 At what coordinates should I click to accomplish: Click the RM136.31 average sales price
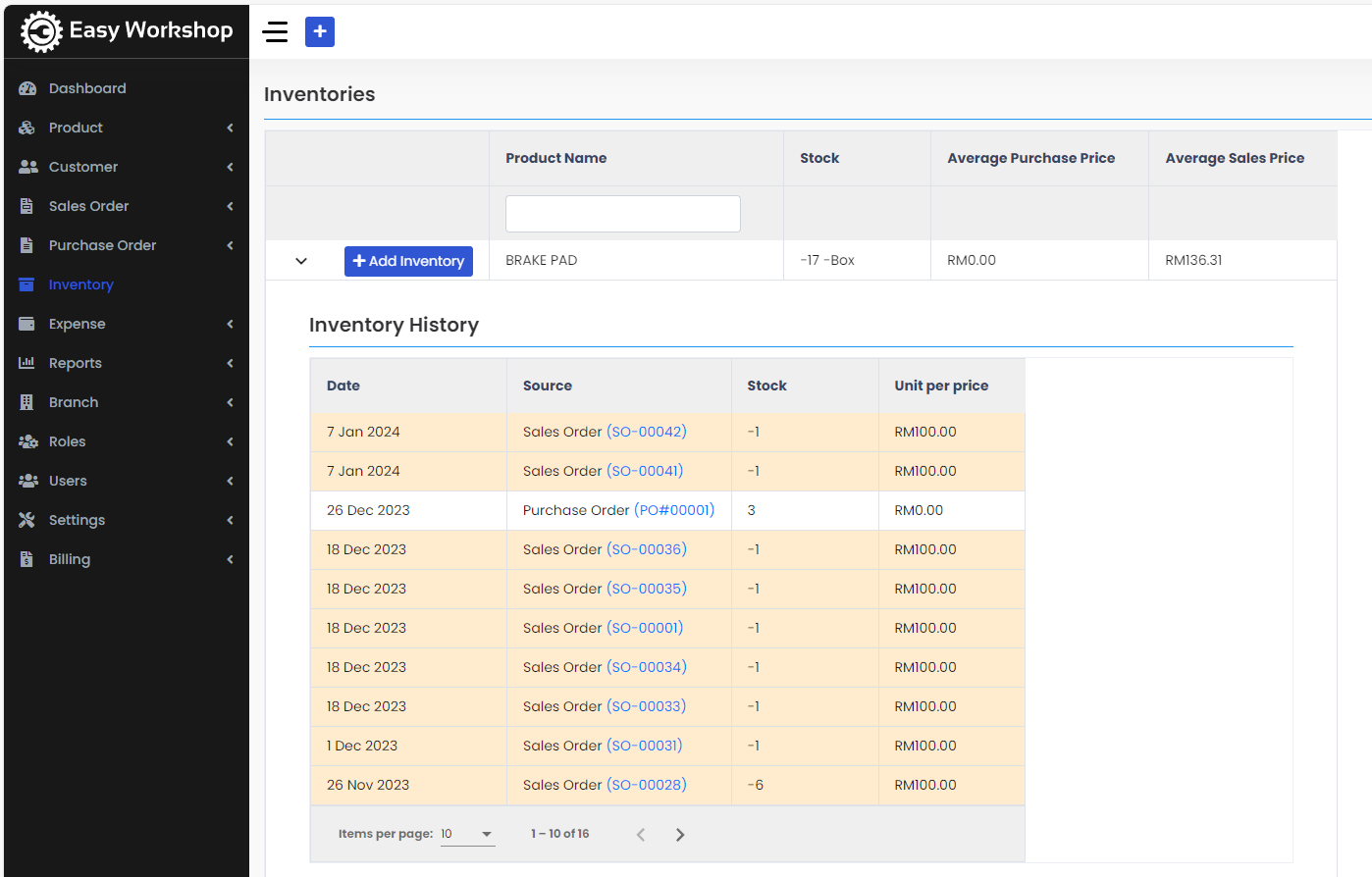pos(1193,260)
